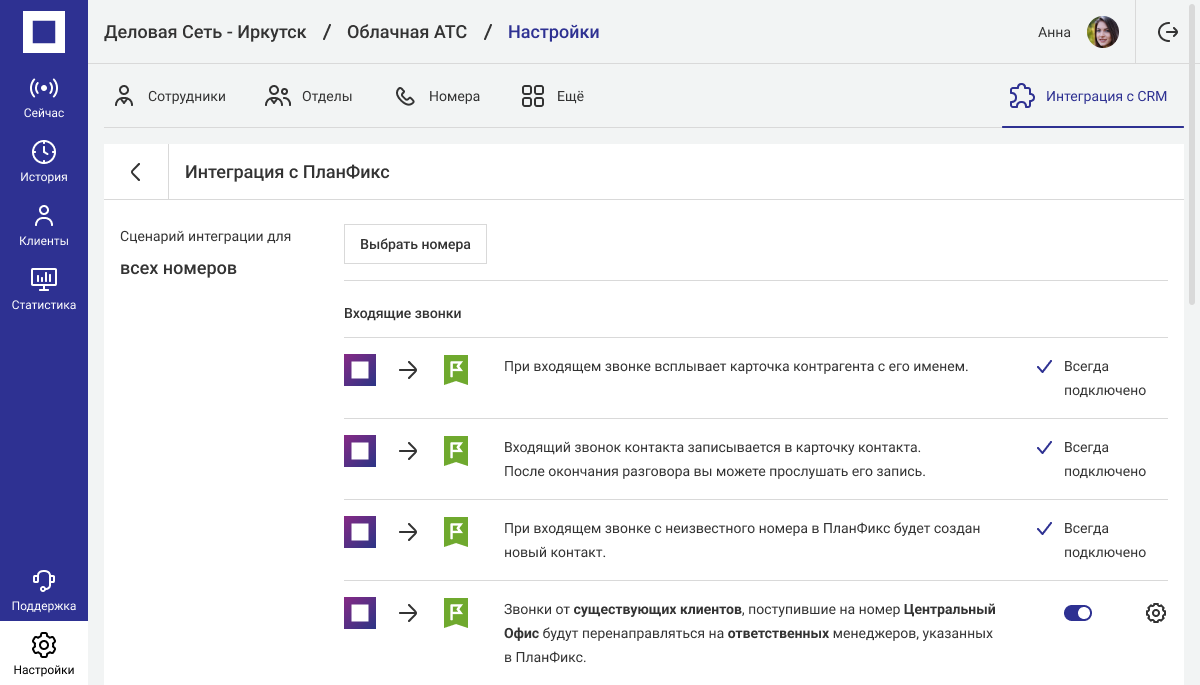
Task: Click Anna's profile avatar
Action: tap(1102, 32)
